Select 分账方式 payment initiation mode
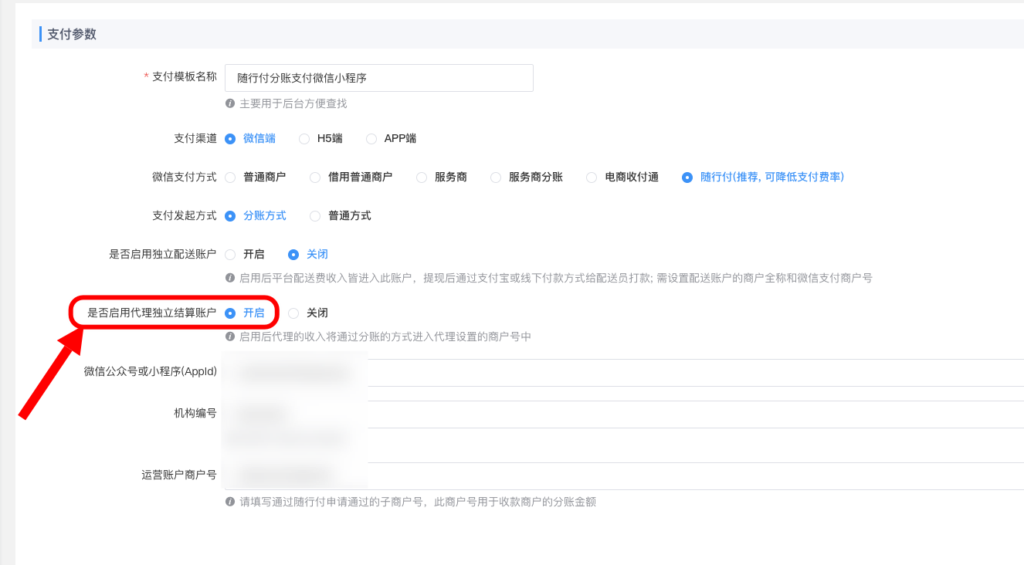The image size is (1024, 565). [230, 216]
